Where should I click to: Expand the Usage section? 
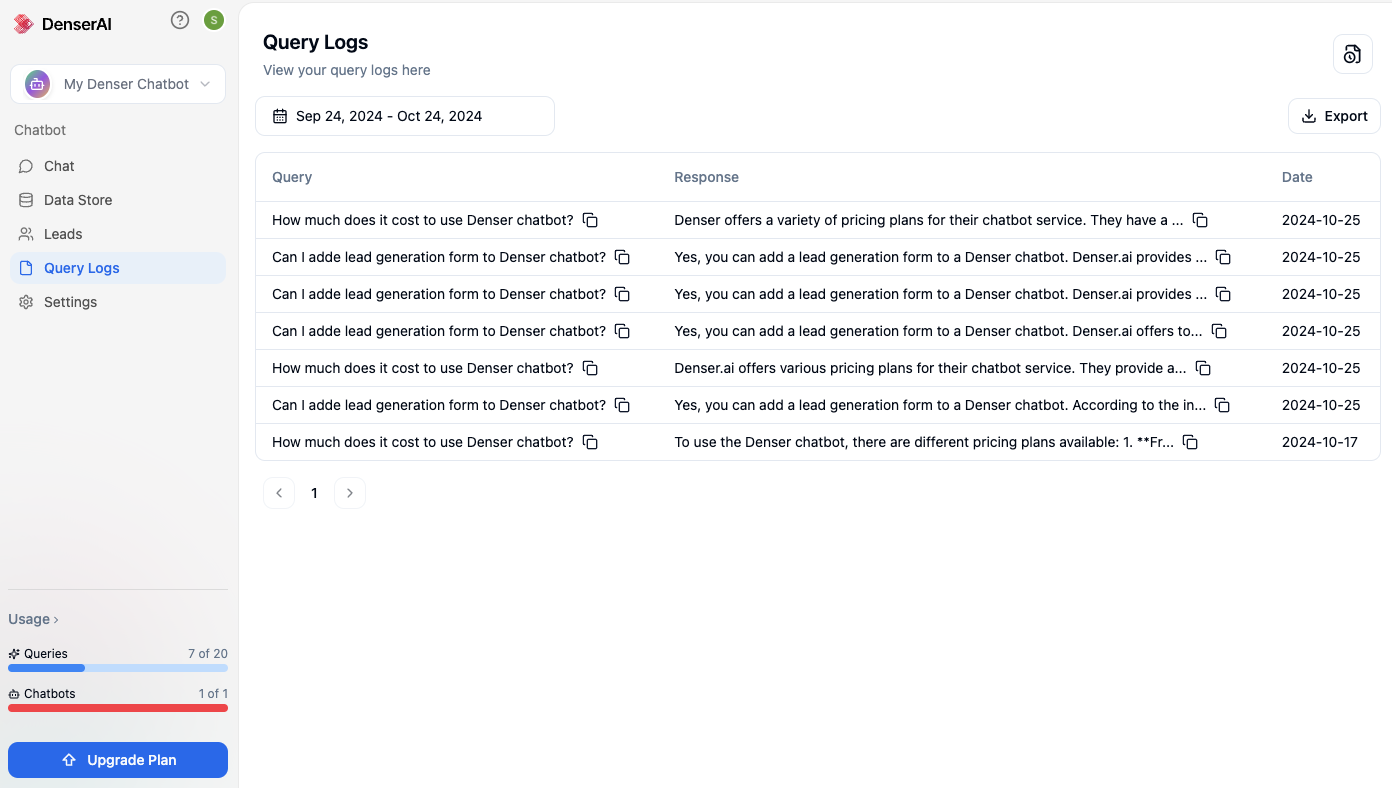33,618
